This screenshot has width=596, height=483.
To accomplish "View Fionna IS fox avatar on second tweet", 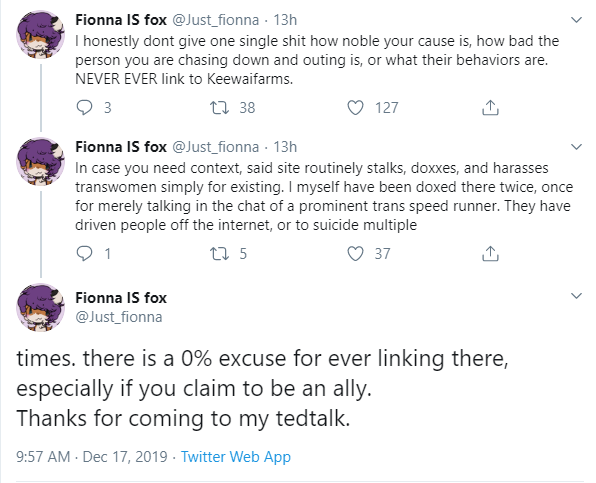I will point(40,162).
